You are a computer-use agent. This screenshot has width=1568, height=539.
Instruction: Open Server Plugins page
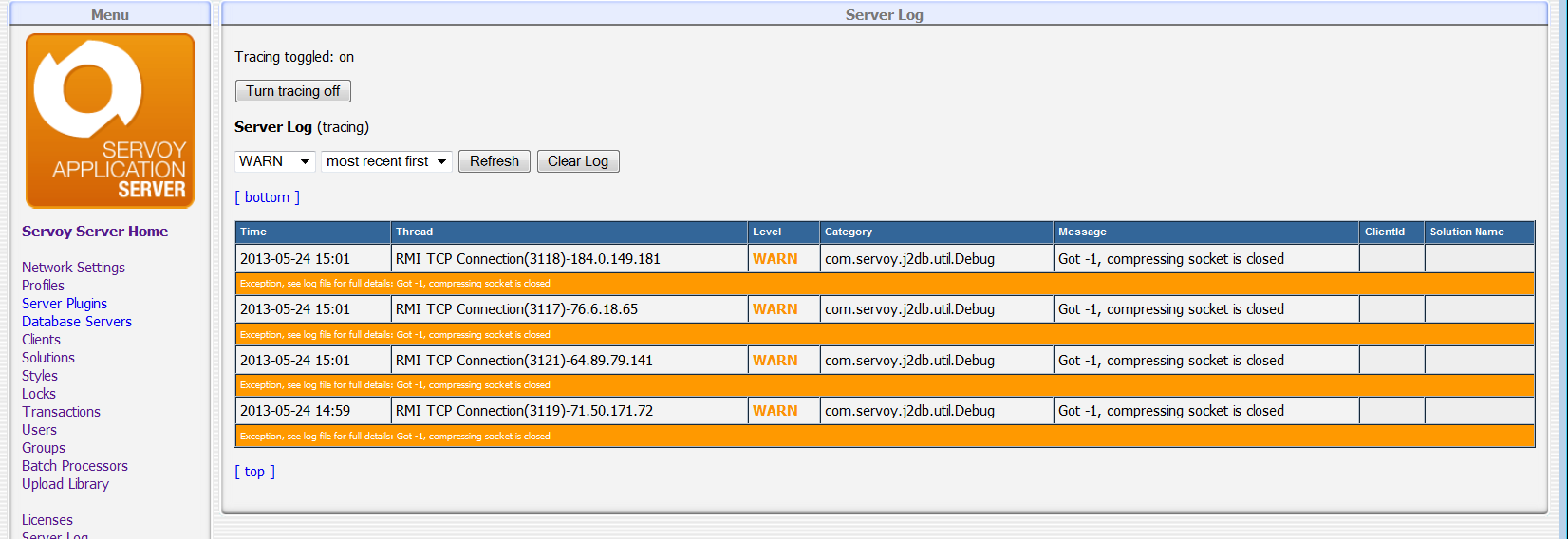point(65,304)
